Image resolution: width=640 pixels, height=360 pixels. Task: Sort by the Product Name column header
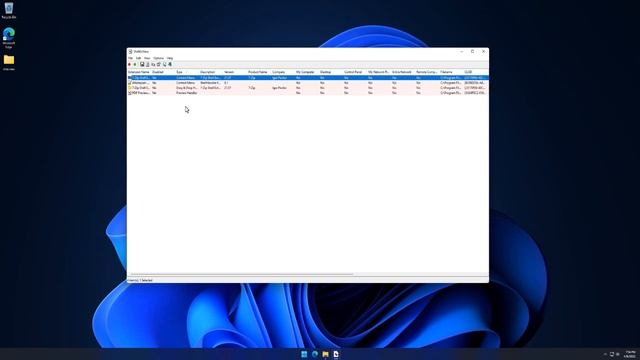click(x=260, y=72)
